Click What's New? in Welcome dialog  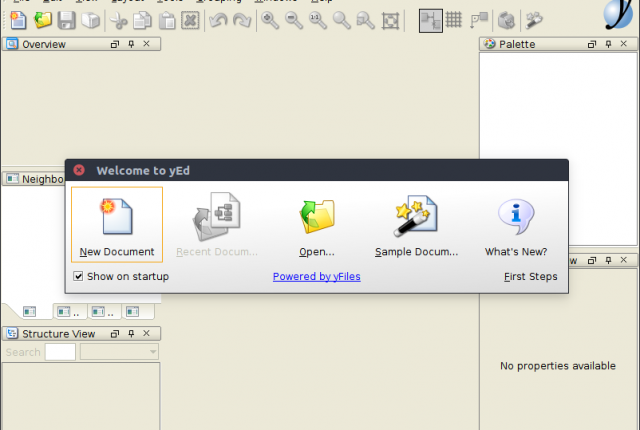click(516, 224)
